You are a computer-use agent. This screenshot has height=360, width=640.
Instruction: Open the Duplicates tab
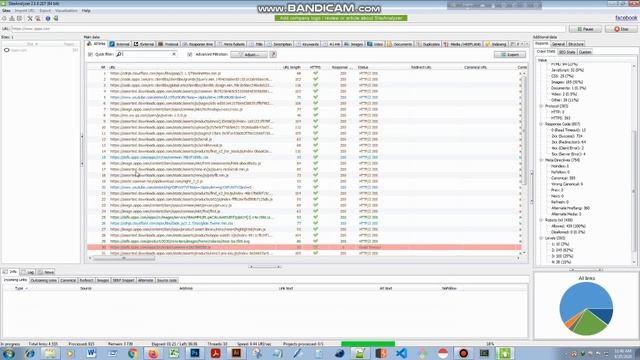click(x=428, y=44)
